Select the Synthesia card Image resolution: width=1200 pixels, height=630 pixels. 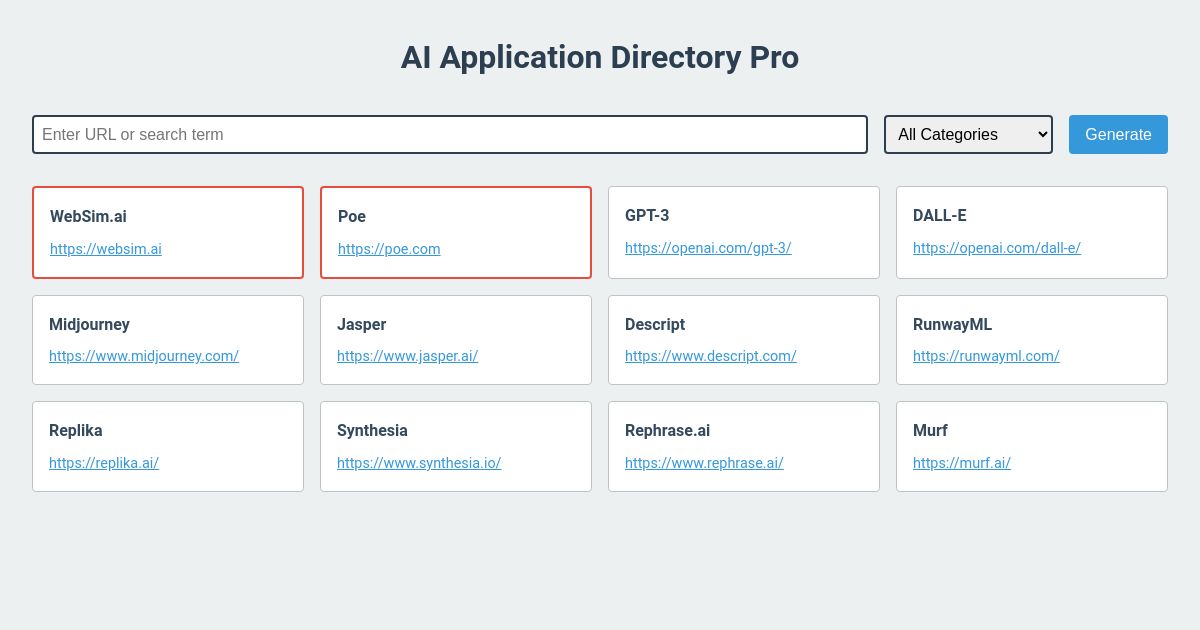pos(456,446)
